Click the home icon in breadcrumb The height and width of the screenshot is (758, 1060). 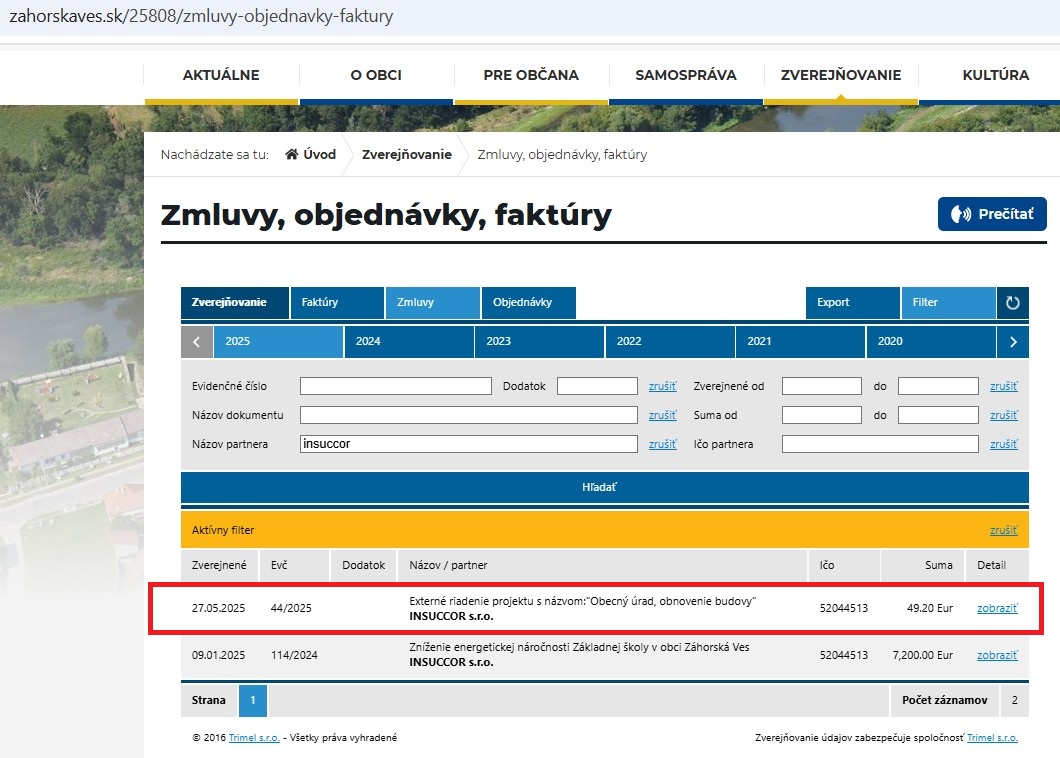292,155
